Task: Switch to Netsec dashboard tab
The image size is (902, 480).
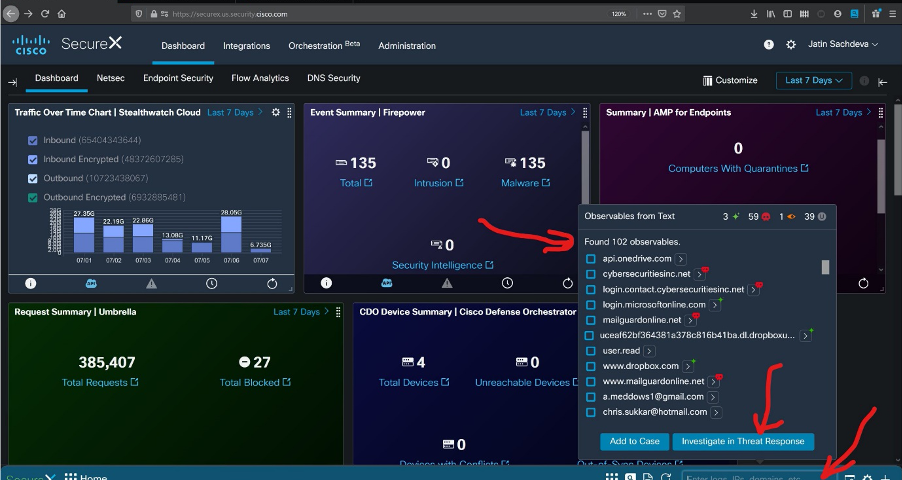Action: tap(110, 78)
